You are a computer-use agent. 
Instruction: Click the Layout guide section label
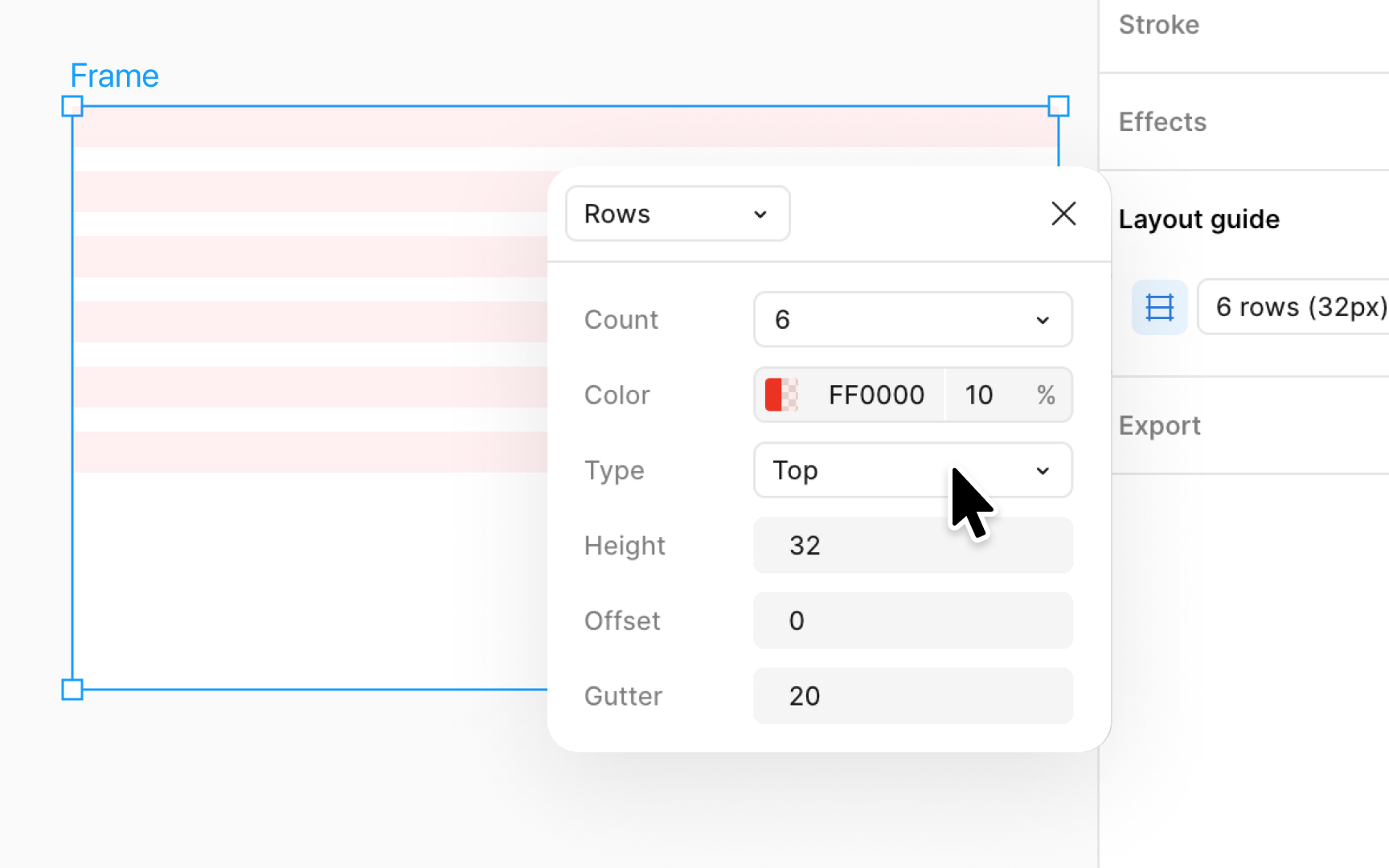pyautogui.click(x=1198, y=219)
